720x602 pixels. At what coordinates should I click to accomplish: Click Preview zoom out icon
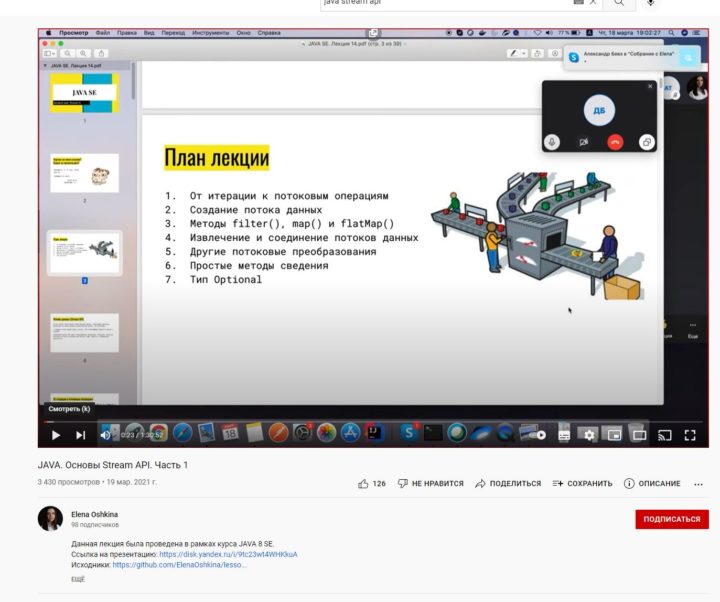(68, 53)
